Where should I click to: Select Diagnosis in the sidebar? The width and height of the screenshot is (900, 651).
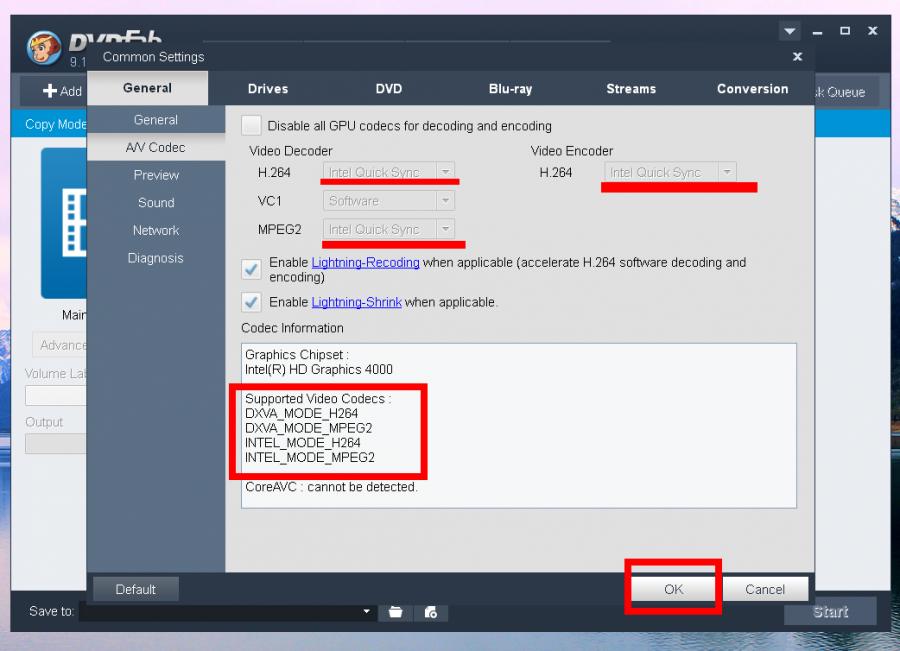click(156, 258)
